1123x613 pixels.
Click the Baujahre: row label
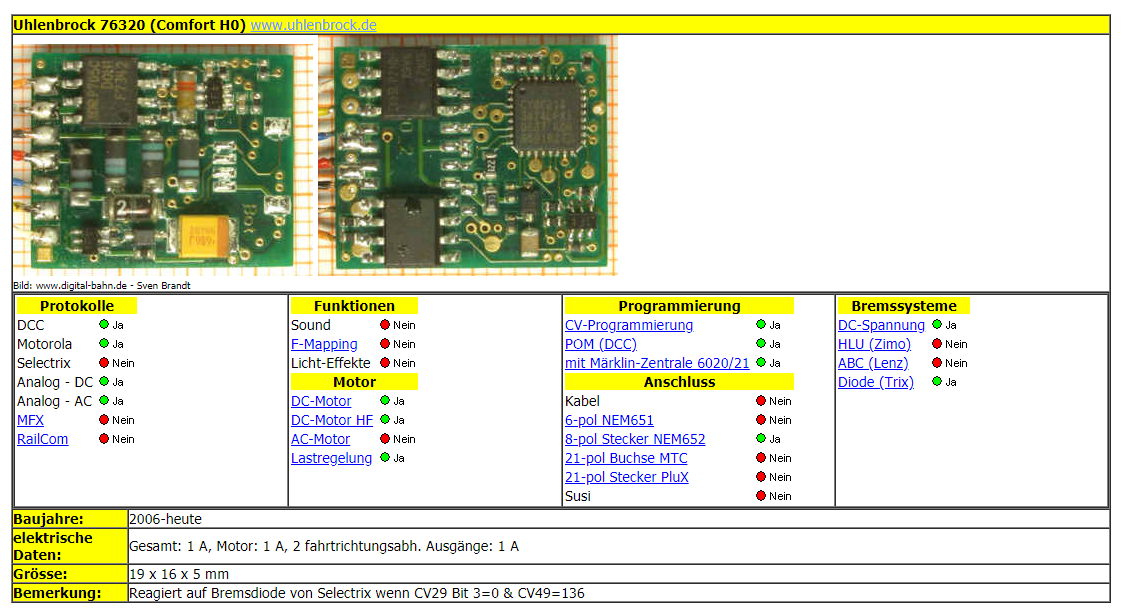[x=48, y=519]
